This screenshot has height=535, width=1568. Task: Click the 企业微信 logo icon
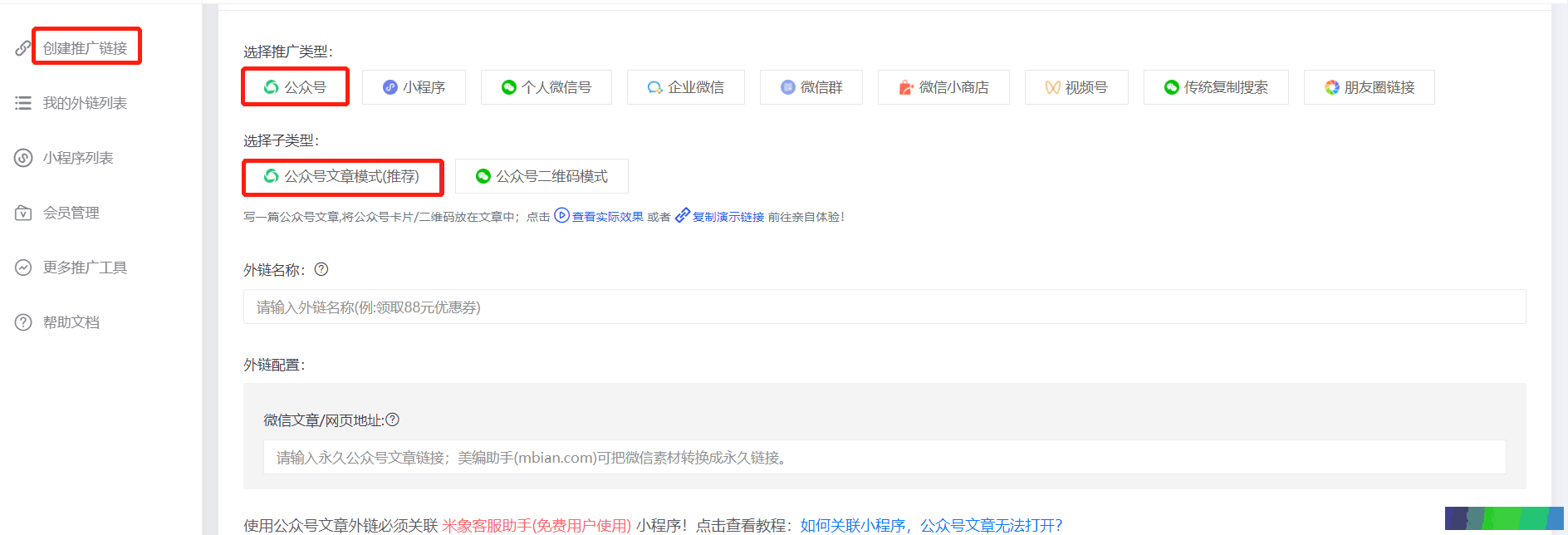(x=655, y=87)
